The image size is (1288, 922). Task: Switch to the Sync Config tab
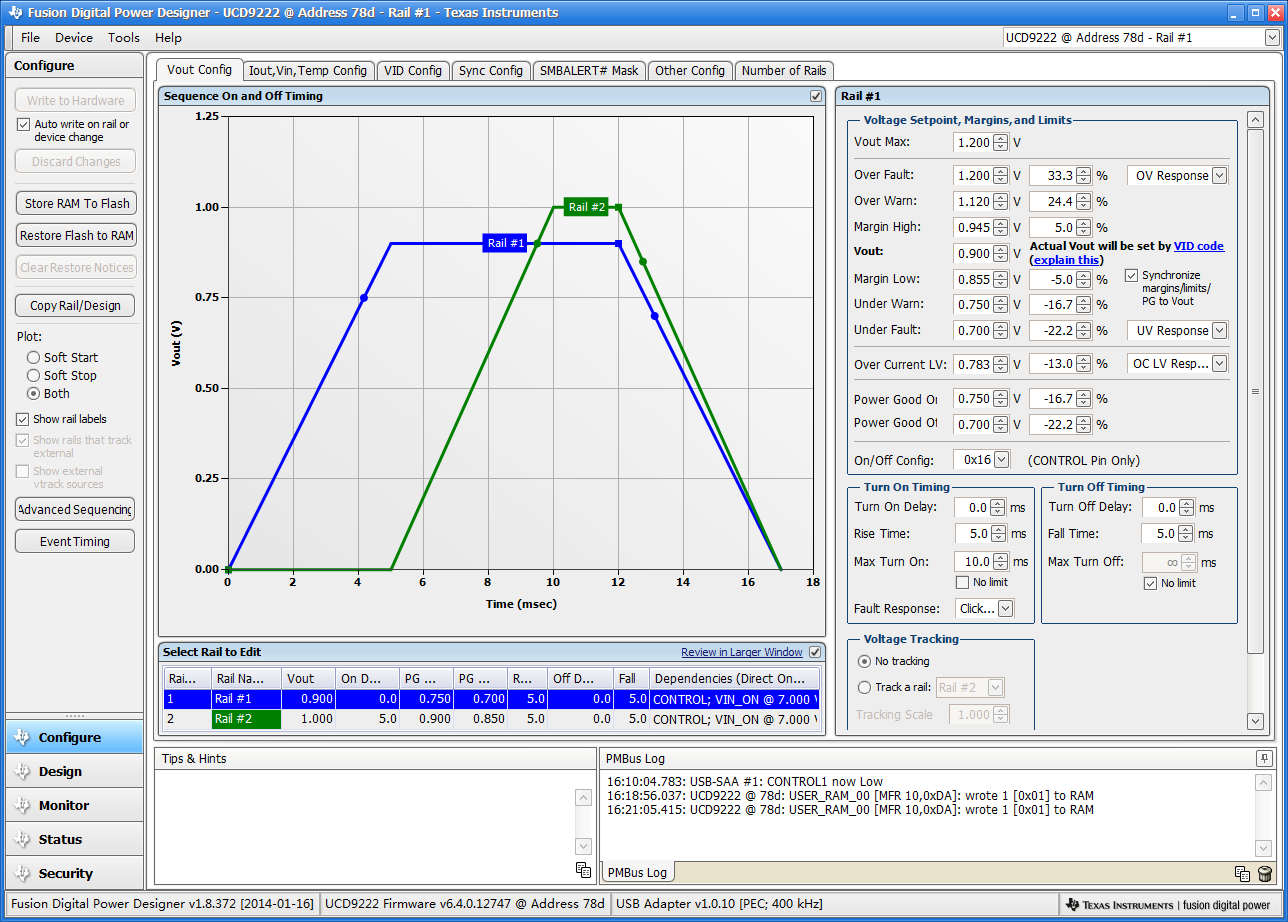tap(491, 71)
